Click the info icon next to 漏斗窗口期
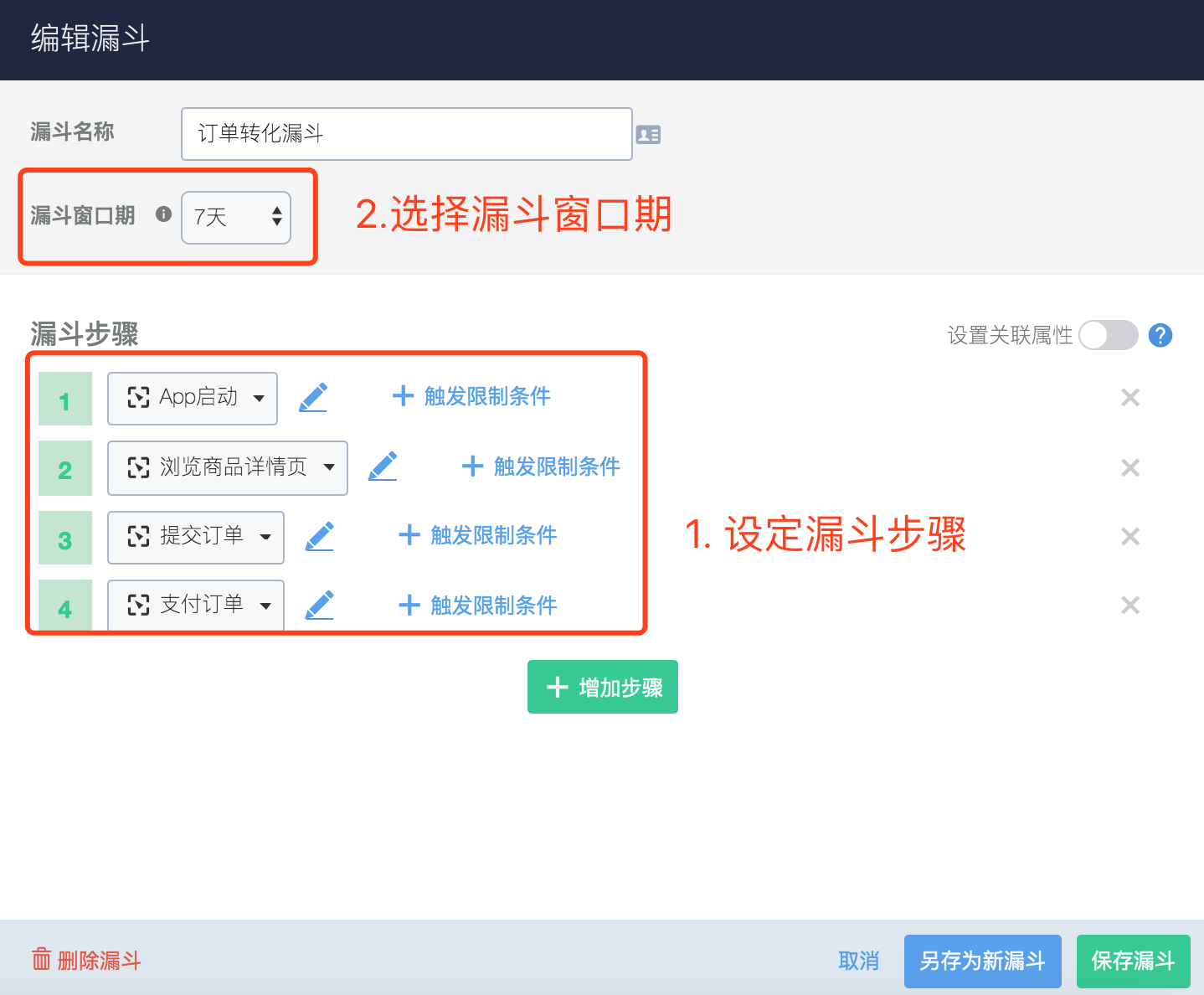 click(163, 214)
